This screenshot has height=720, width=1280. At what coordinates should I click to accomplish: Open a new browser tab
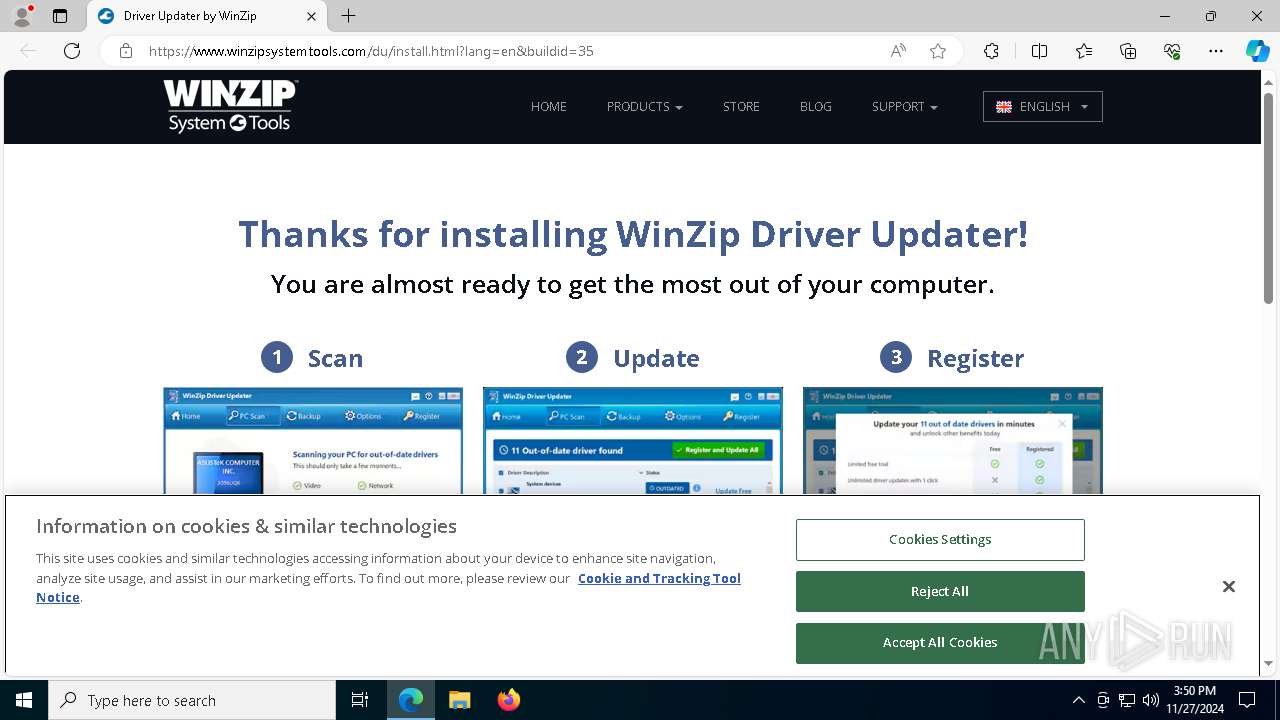[348, 16]
